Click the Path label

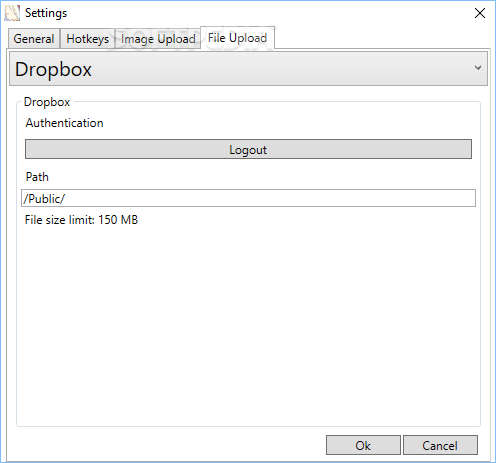[x=37, y=177]
